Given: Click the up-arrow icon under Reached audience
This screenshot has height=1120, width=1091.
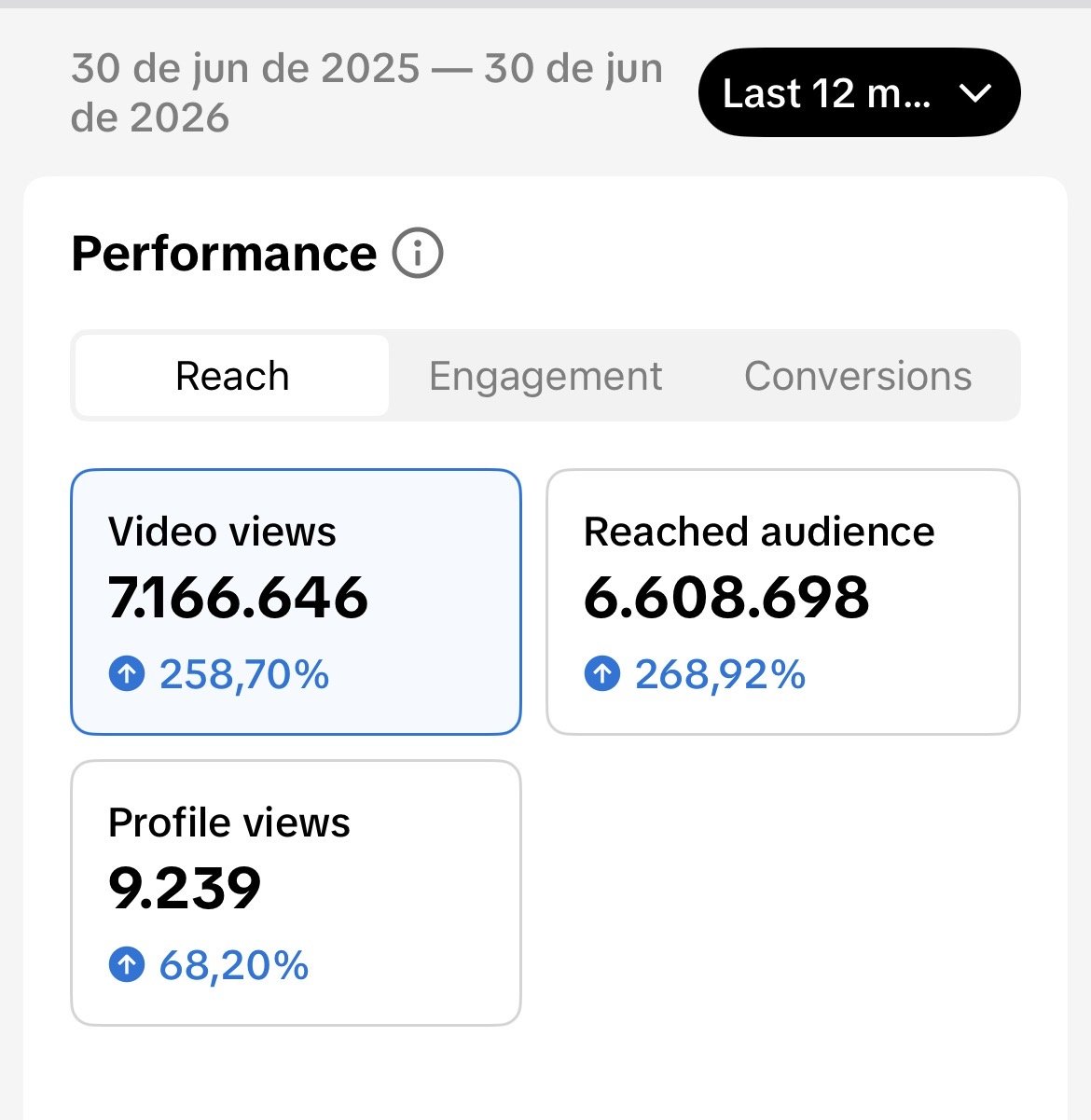Looking at the screenshot, I should point(602,673).
